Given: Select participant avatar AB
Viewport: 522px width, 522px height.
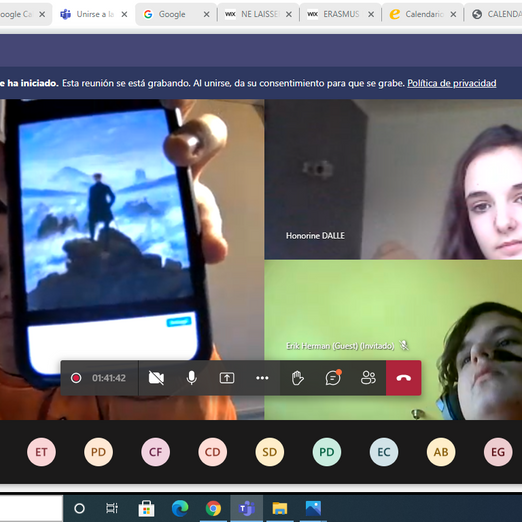Looking at the screenshot, I should coord(441,452).
